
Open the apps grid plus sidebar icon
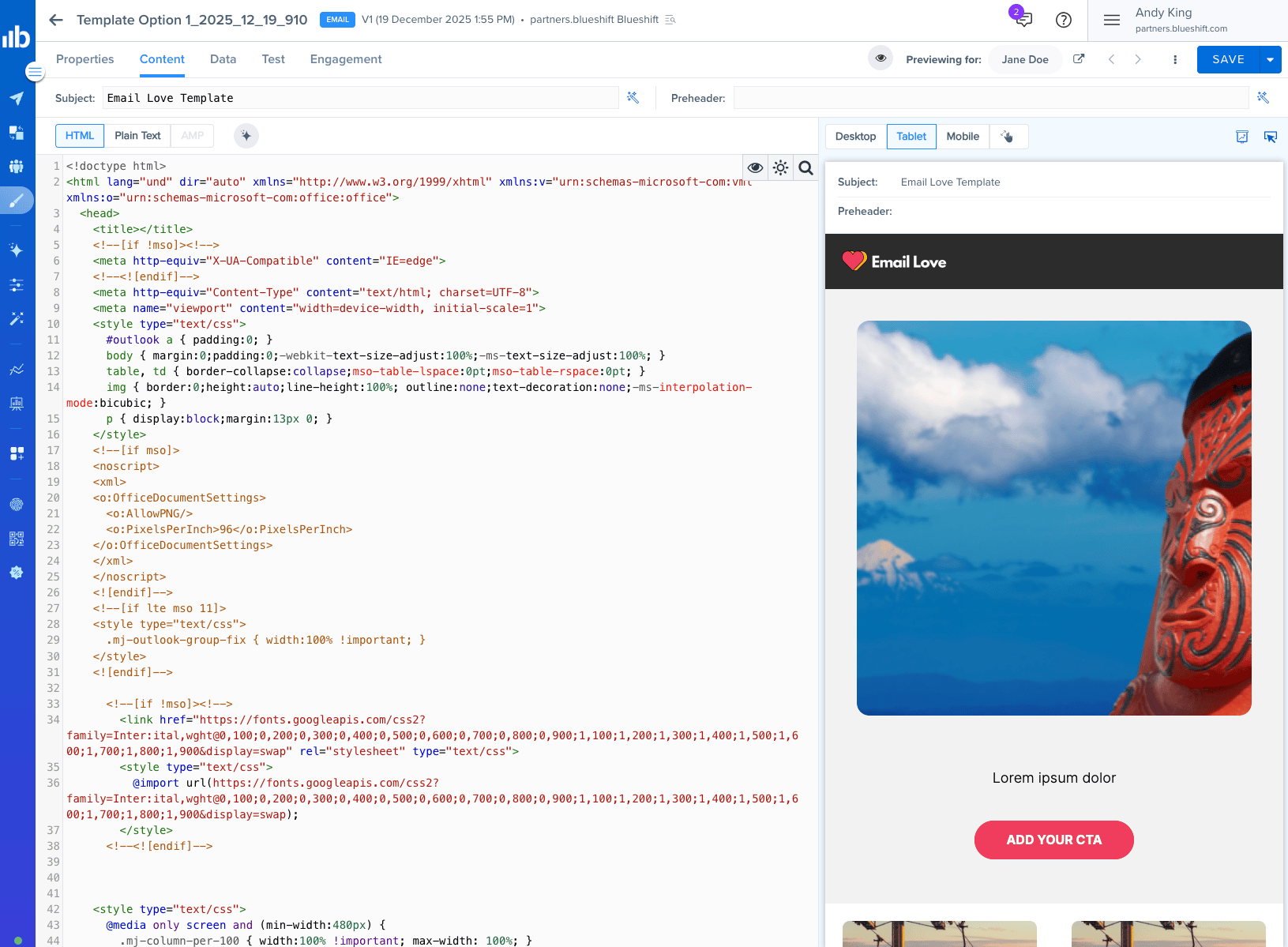coord(17,453)
